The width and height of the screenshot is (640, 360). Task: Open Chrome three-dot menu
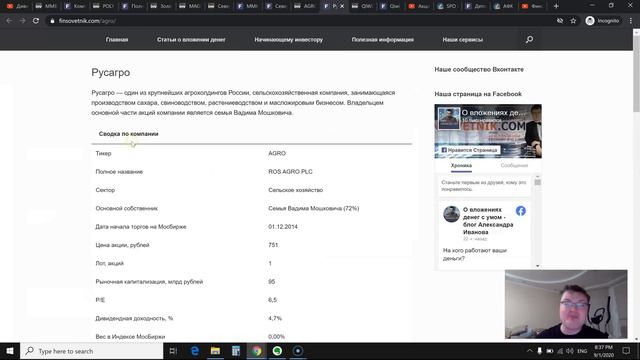pos(631,21)
